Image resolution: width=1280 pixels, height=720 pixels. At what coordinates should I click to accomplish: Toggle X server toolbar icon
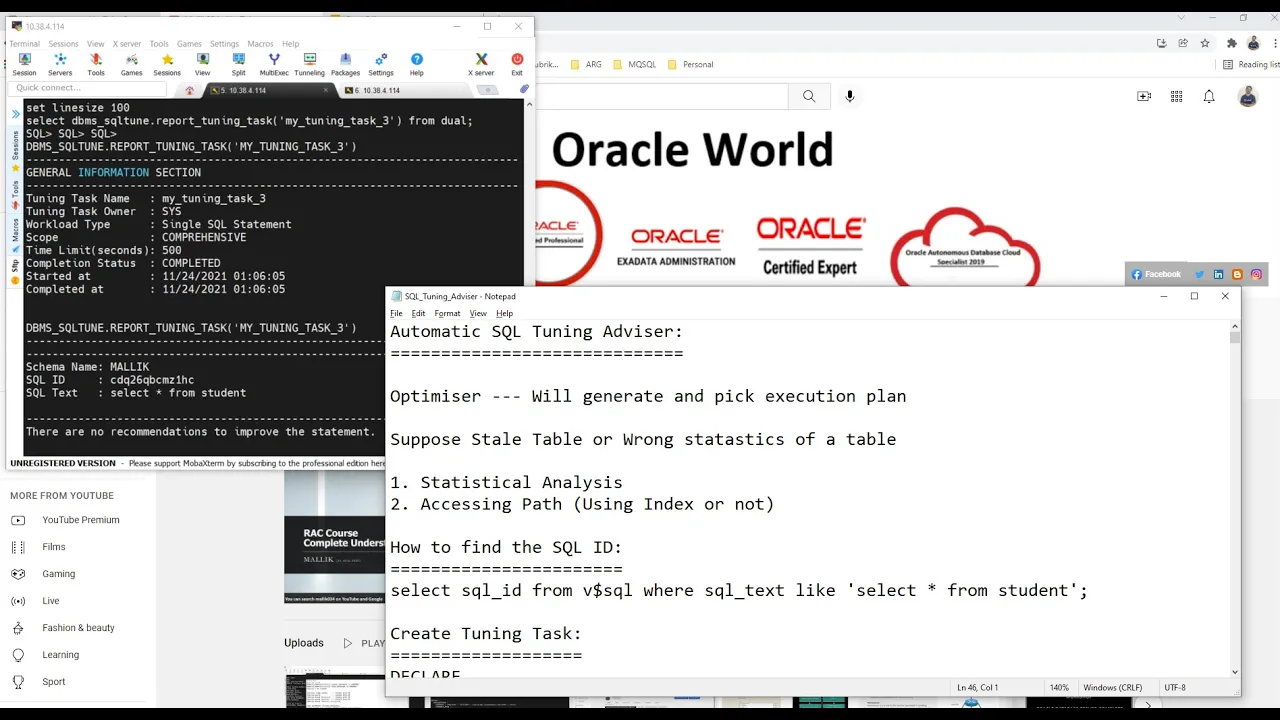coord(481,65)
